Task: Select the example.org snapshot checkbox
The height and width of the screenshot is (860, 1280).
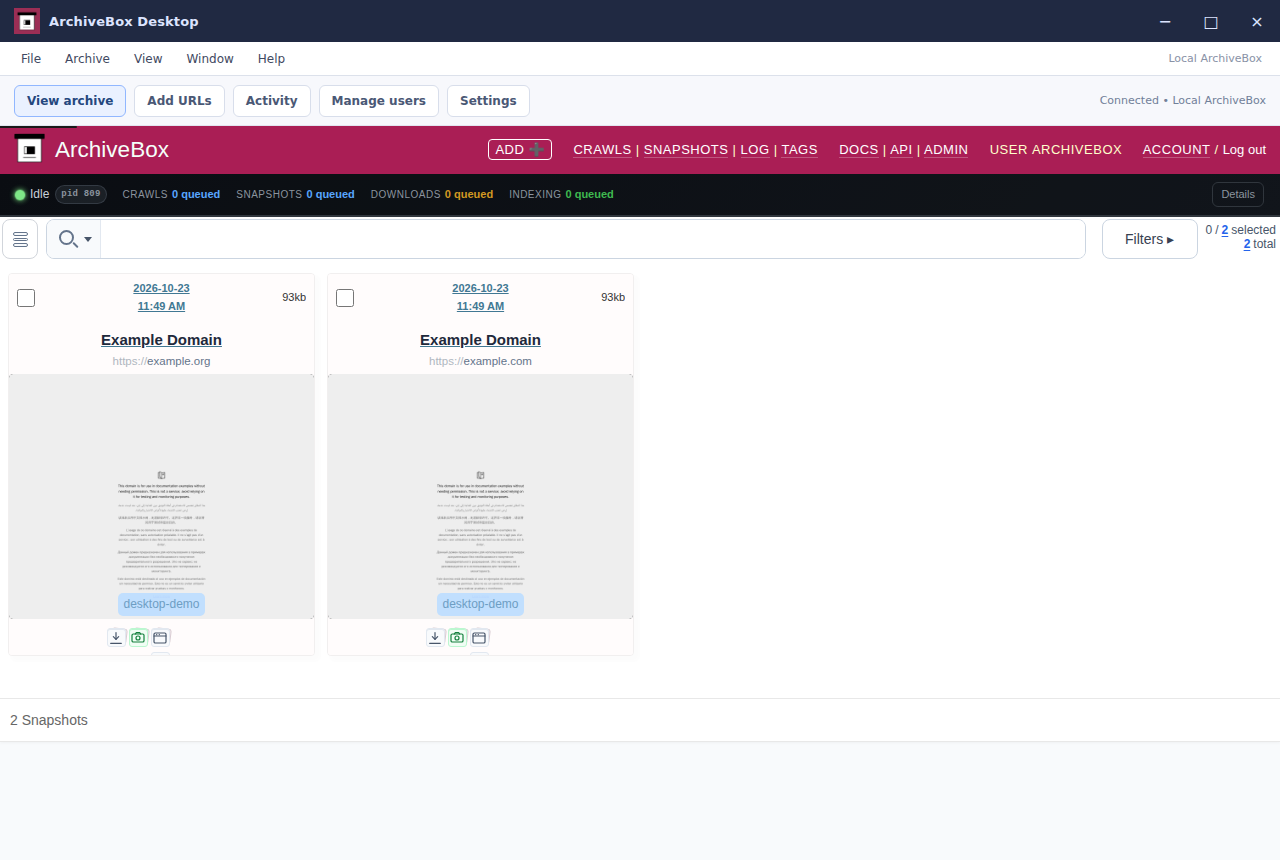Action: [x=26, y=298]
